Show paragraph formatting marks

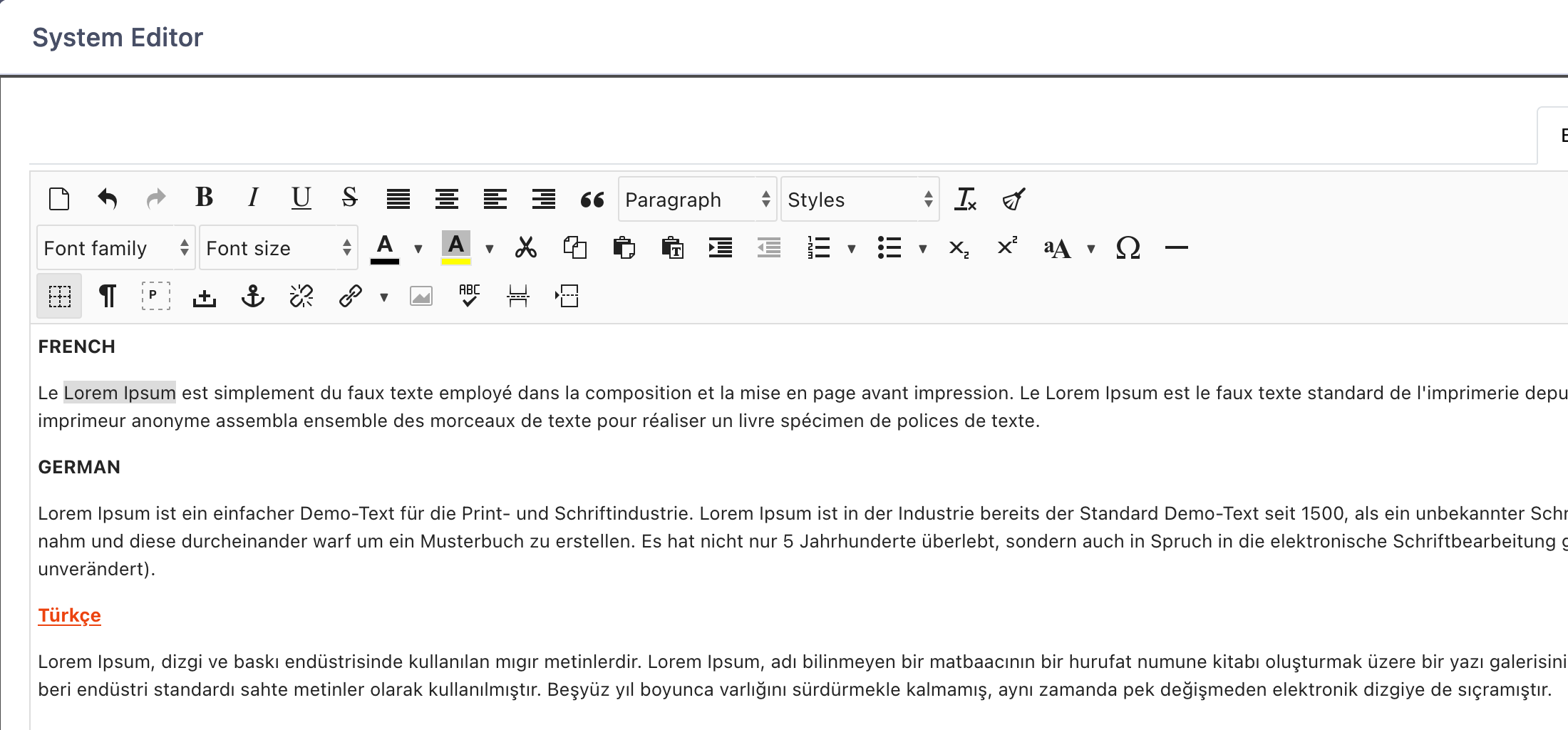coord(107,295)
